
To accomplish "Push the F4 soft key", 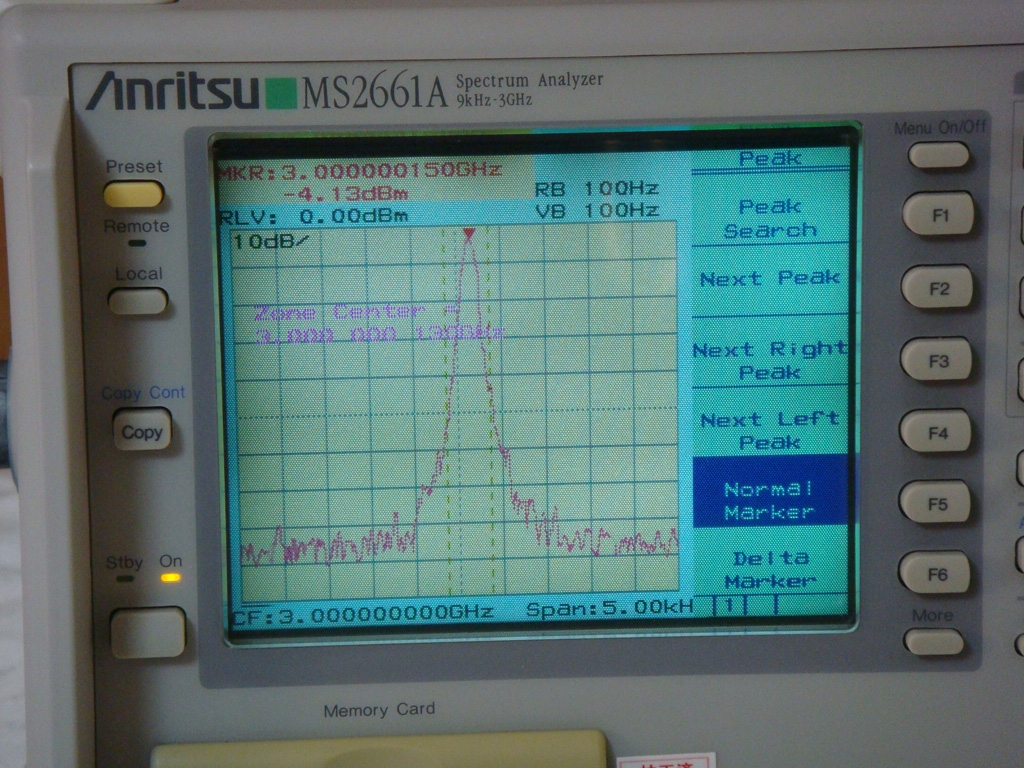I will point(935,431).
